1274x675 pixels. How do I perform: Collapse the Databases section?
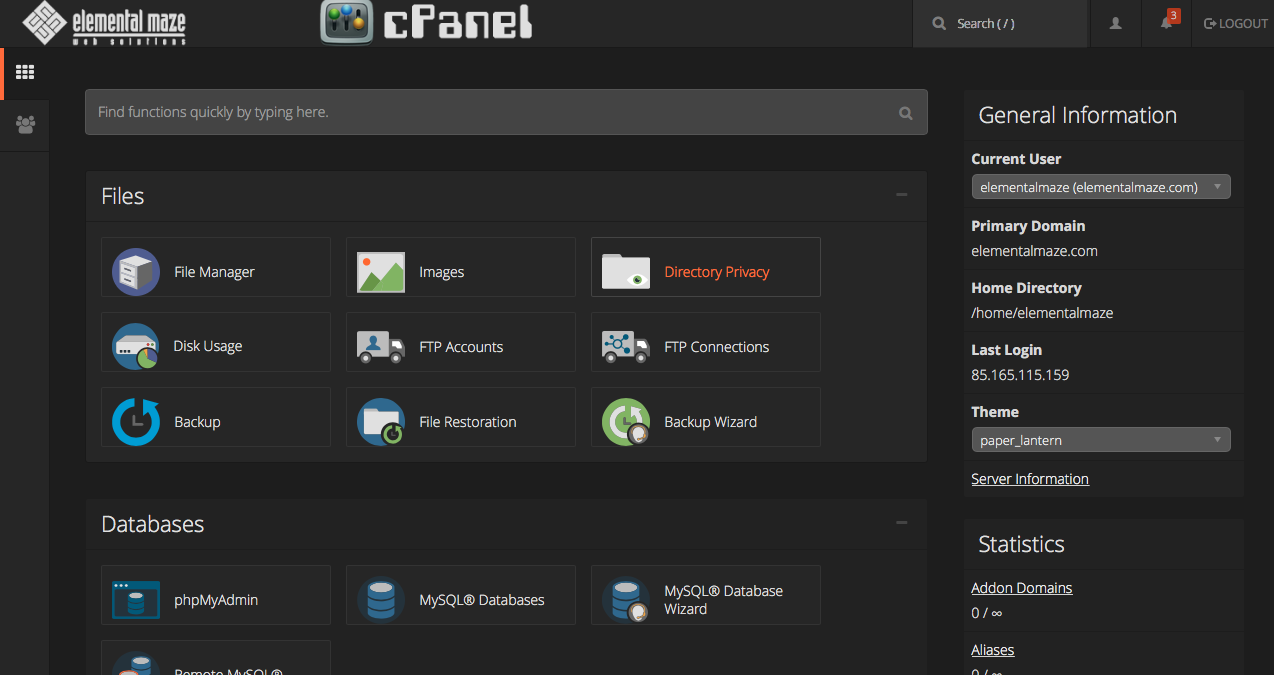tap(902, 523)
